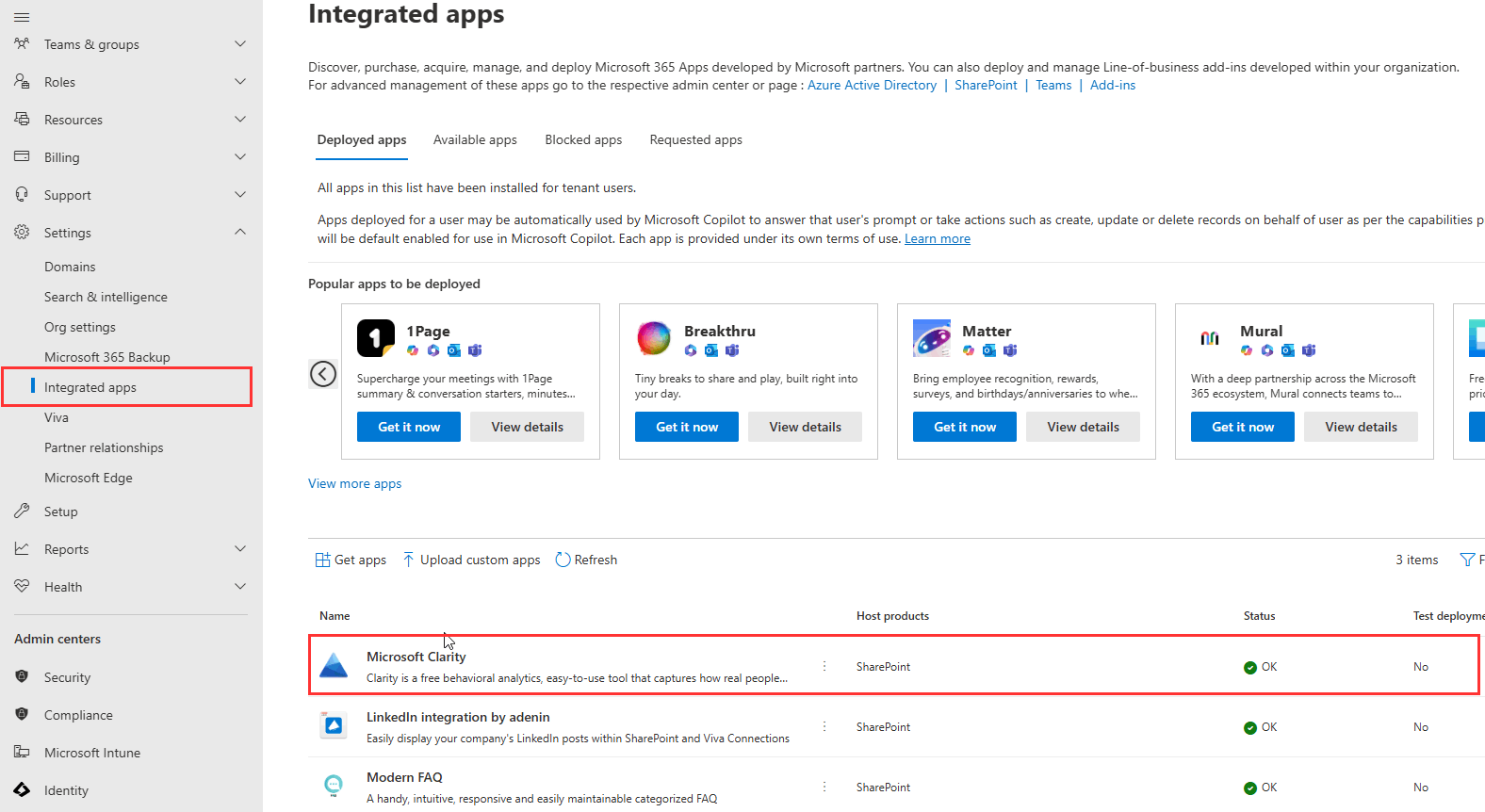
Task: Open the hamburger navigation menu
Action: coord(22,17)
